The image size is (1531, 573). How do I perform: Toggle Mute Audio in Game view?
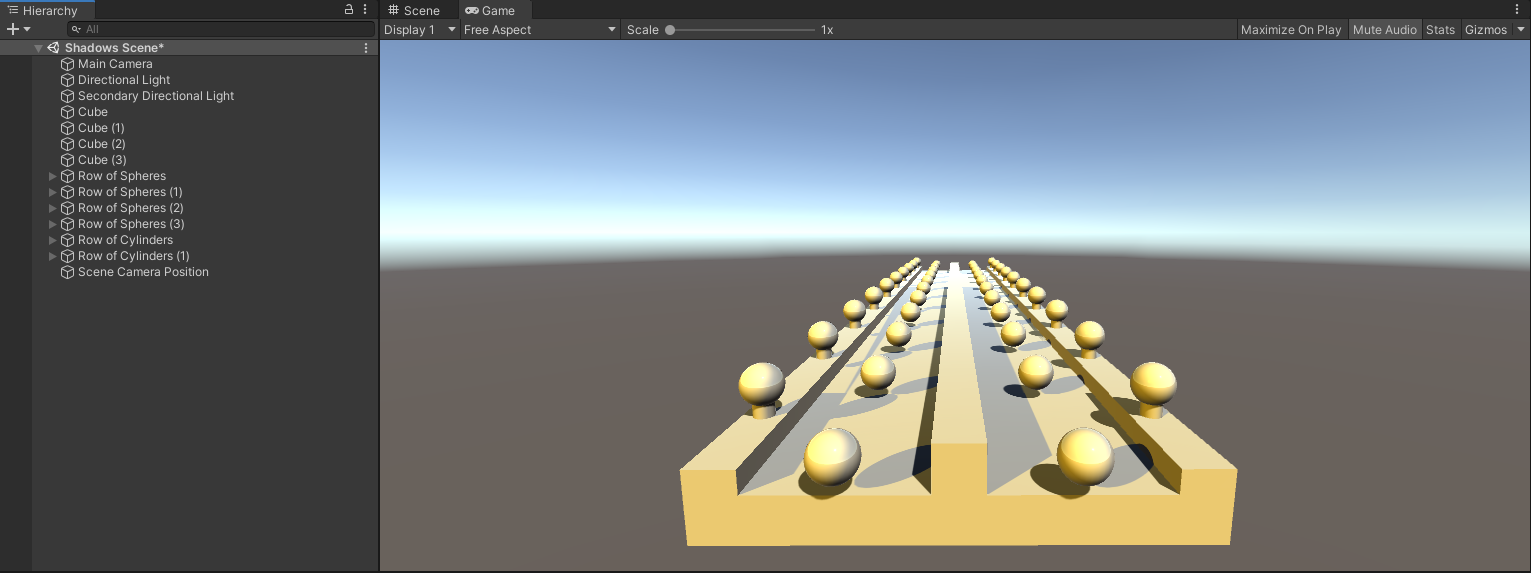tap(1385, 30)
